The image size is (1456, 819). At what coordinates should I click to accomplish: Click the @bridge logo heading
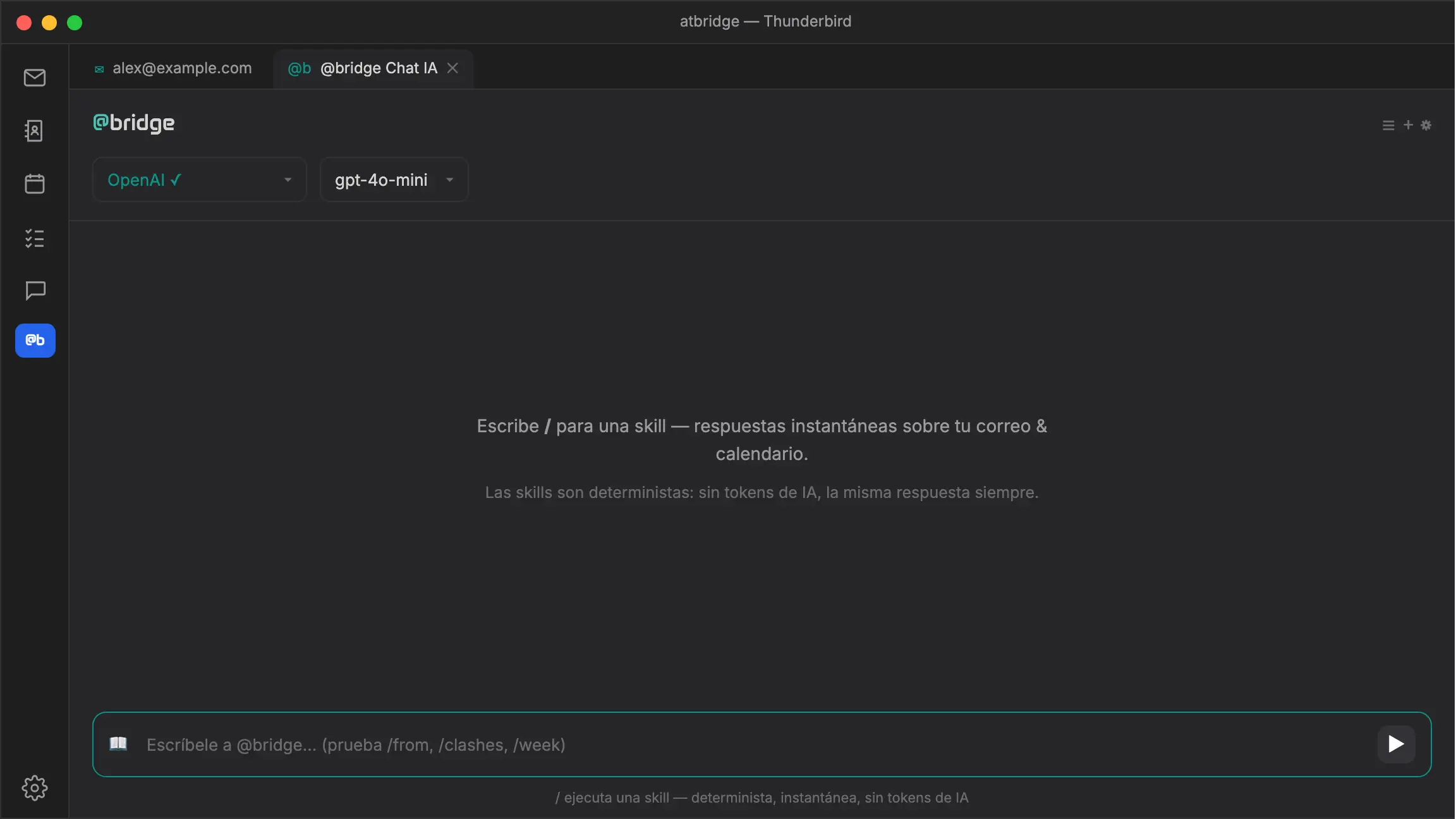(133, 123)
